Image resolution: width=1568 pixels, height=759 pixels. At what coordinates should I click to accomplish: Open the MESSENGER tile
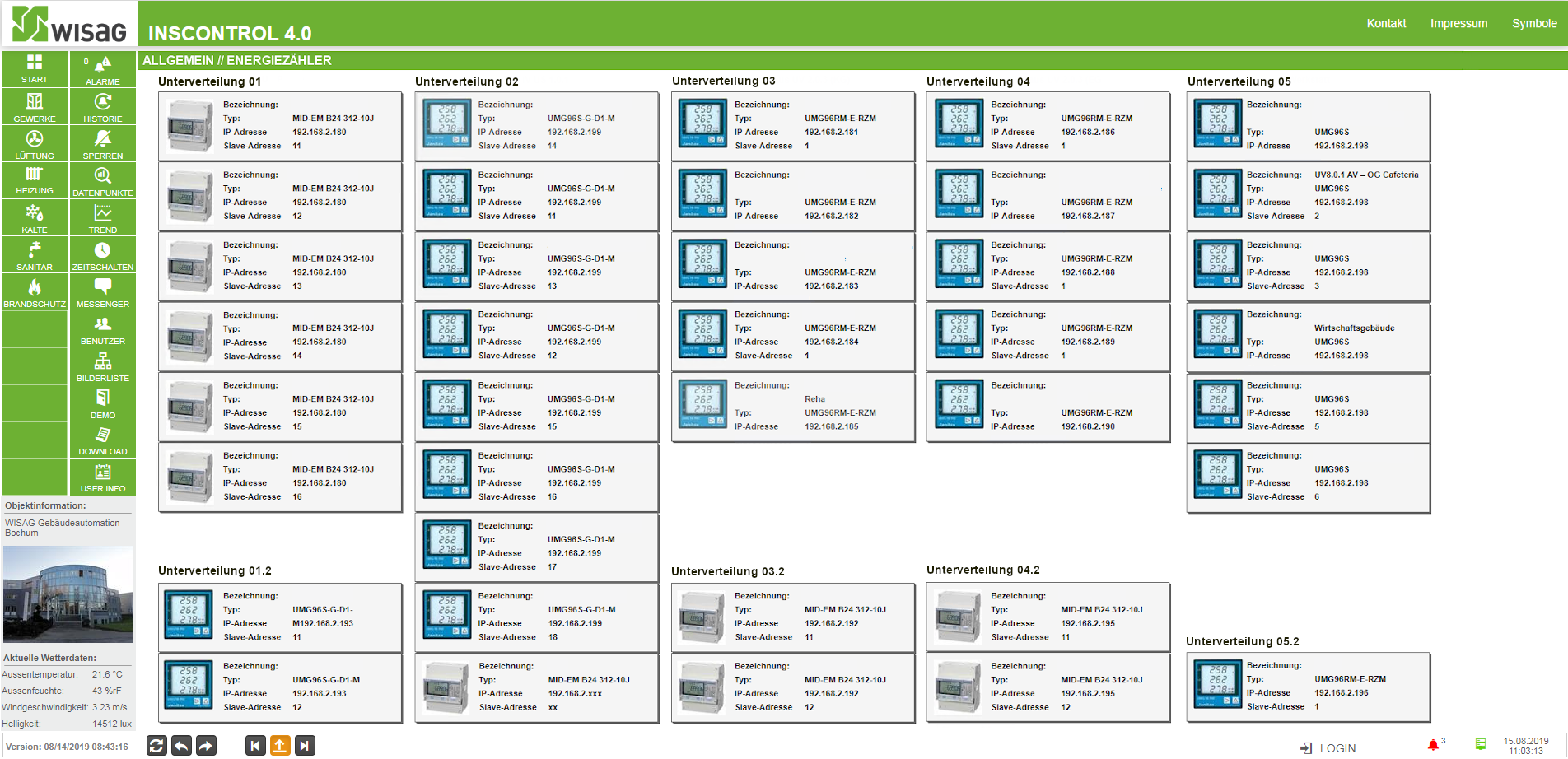tap(103, 291)
